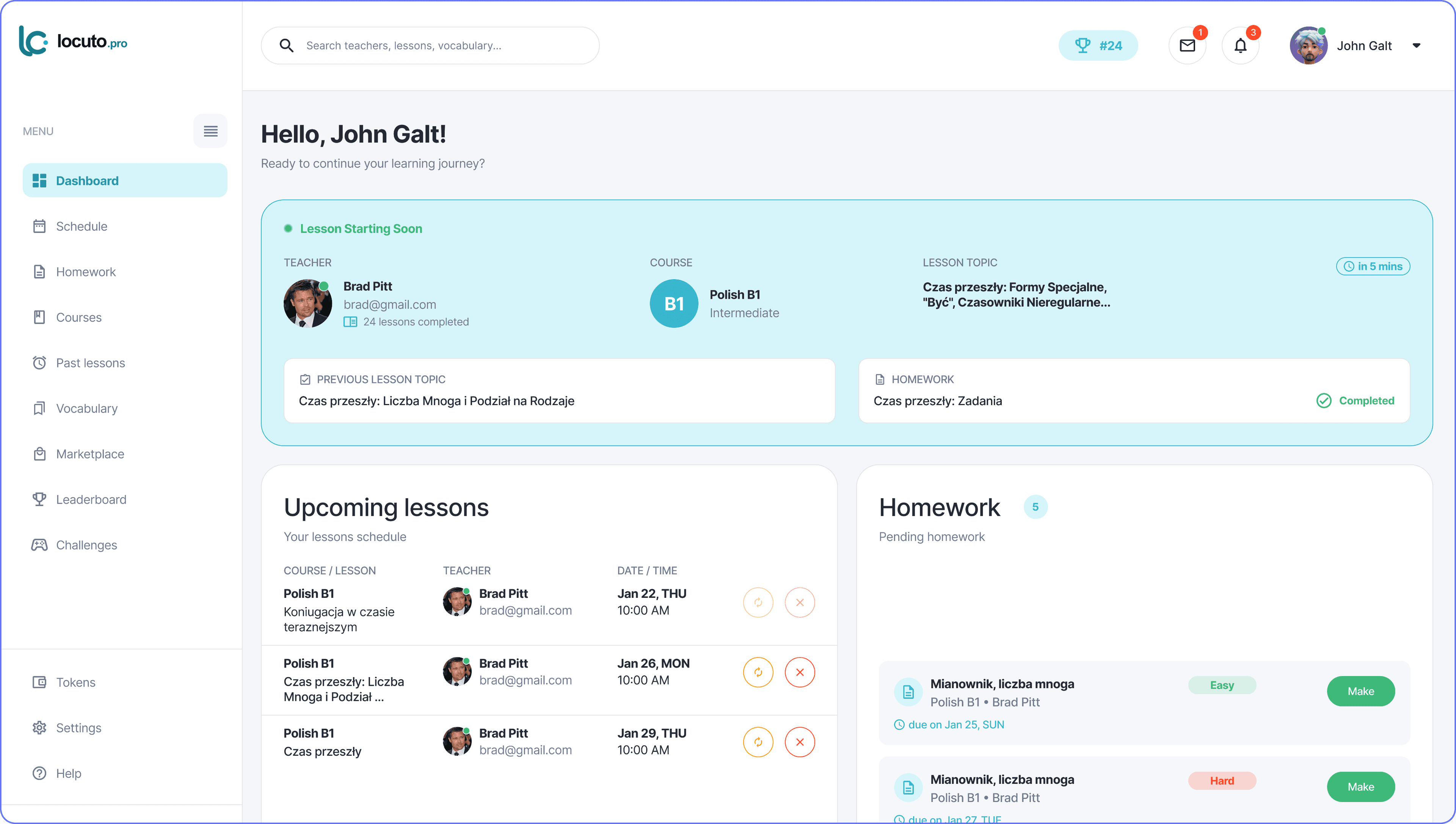
Task: Click teacher name Brad Pitt in starting lesson
Action: tap(368, 286)
